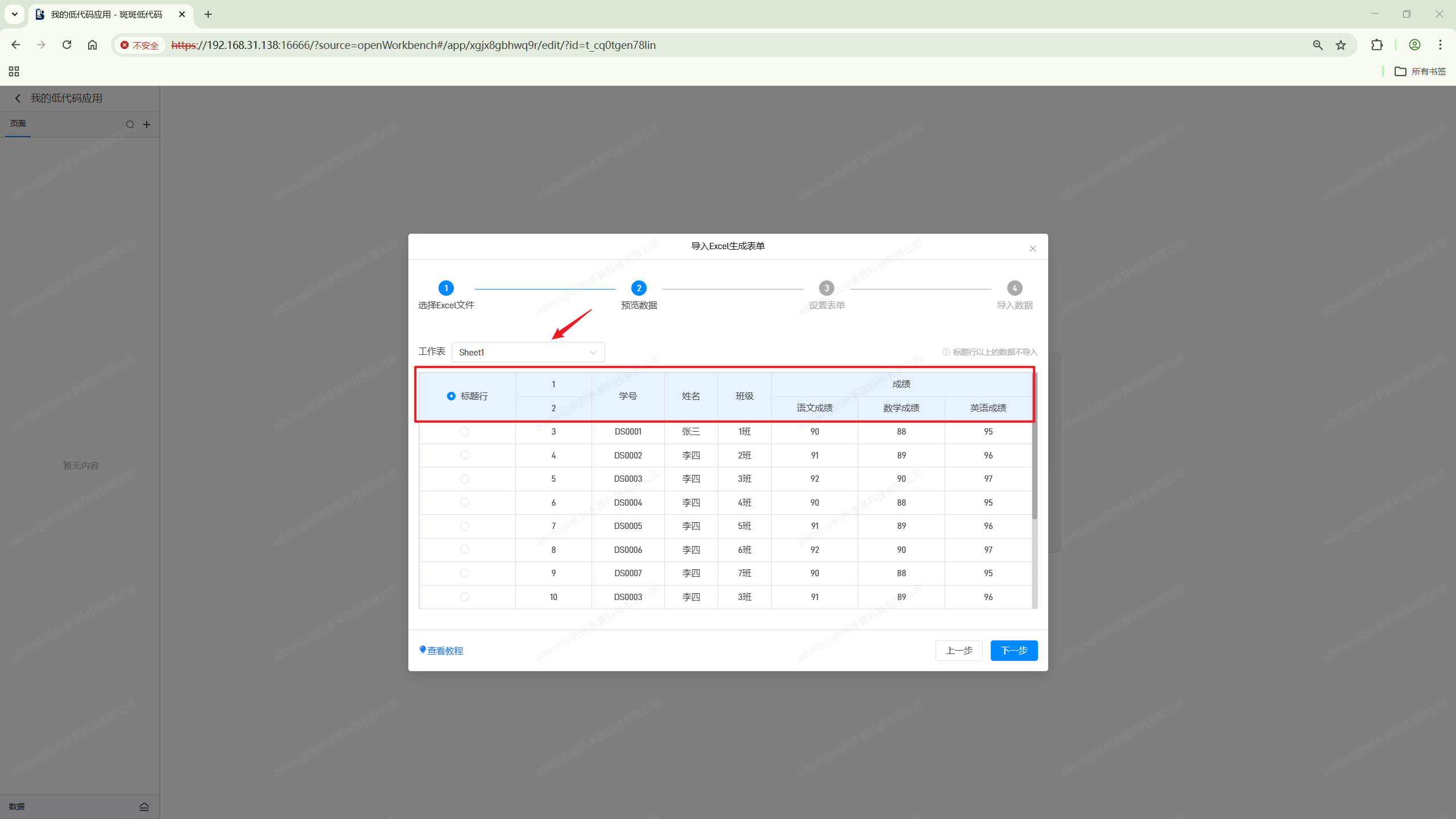1456x819 pixels.
Task: Click the search icon in the pages panel
Action: (x=130, y=125)
